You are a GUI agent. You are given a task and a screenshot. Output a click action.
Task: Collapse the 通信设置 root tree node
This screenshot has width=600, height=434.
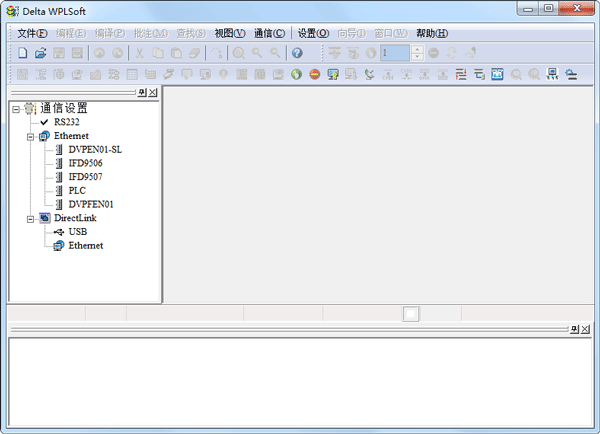coord(16,108)
